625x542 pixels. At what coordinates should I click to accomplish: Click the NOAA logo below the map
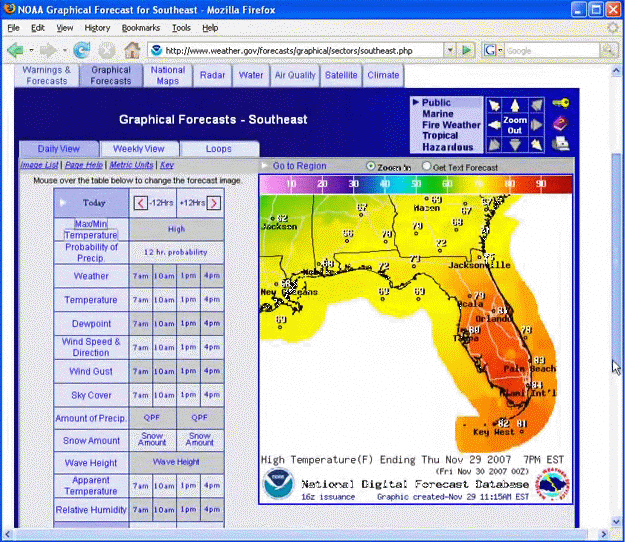[x=279, y=483]
